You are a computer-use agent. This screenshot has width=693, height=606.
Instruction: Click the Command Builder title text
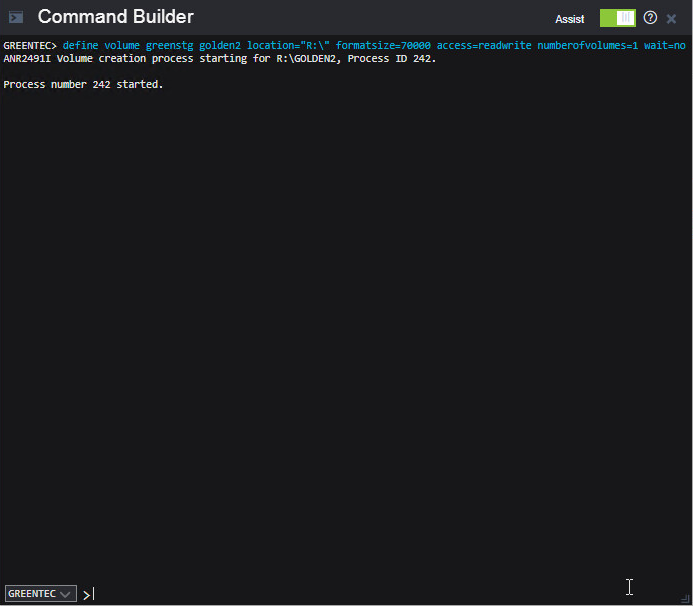pos(116,17)
